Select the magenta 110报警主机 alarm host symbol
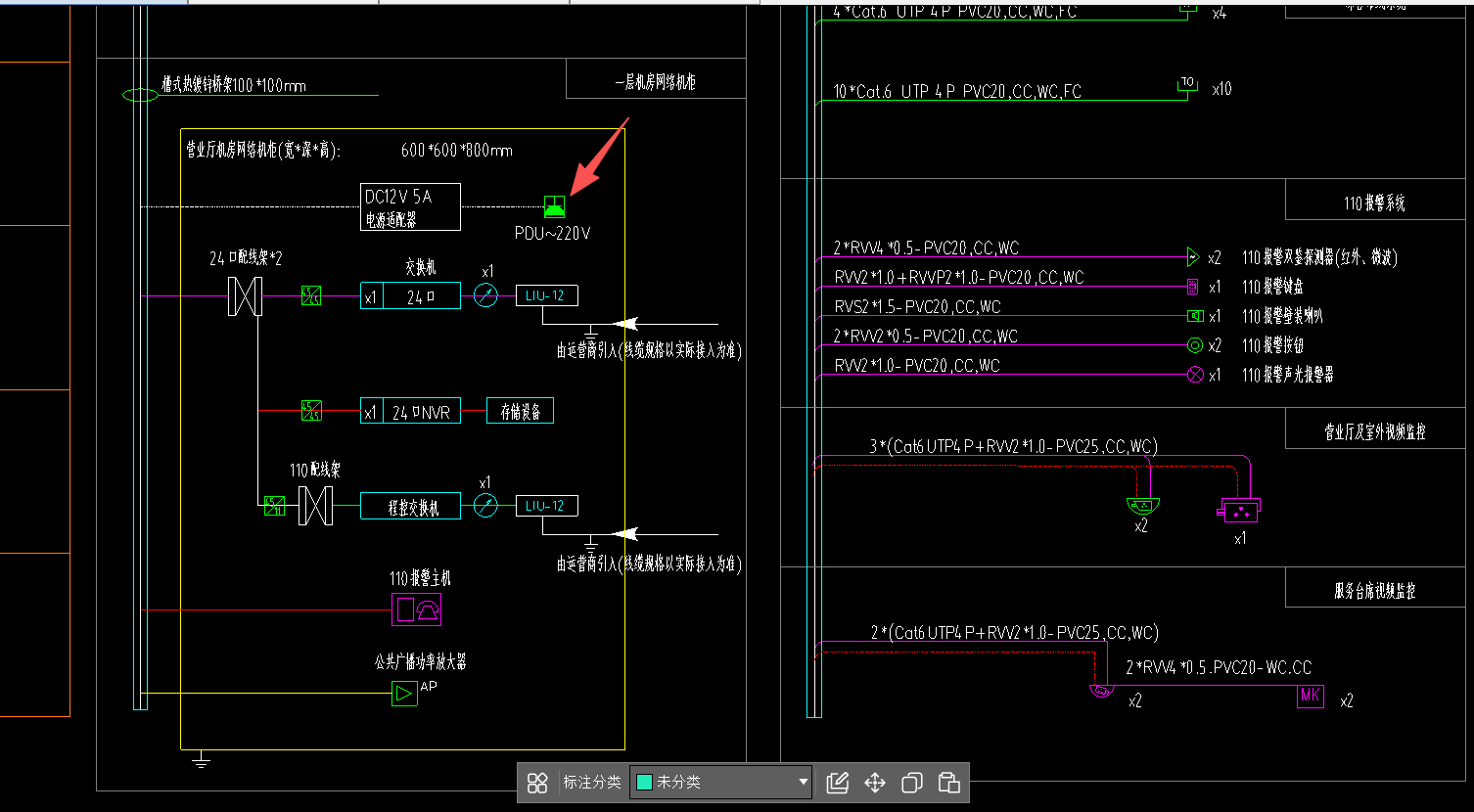The height and width of the screenshot is (812, 1474). (x=417, y=609)
